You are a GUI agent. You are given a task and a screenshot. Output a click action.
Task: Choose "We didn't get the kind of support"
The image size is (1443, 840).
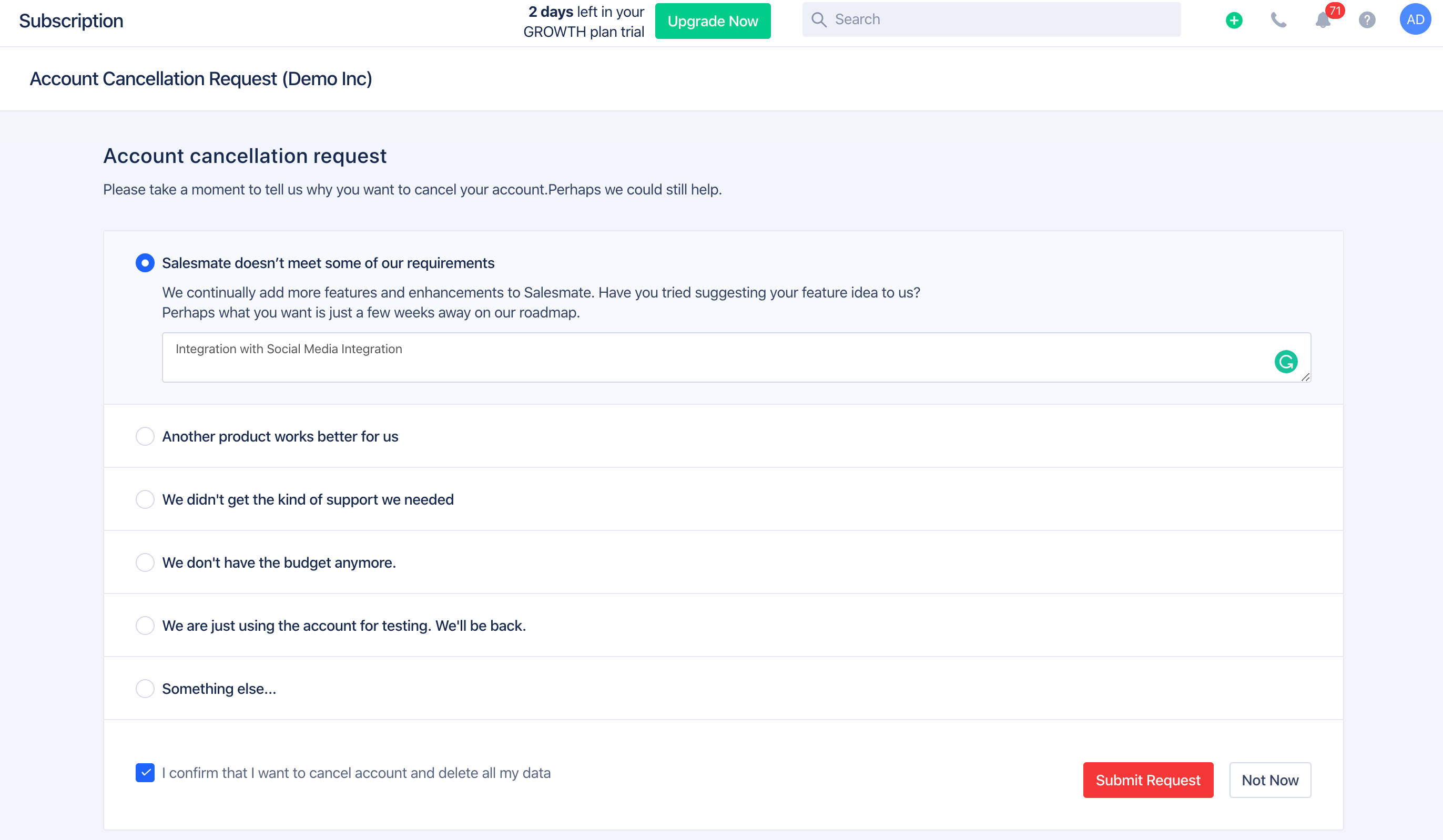(x=145, y=499)
